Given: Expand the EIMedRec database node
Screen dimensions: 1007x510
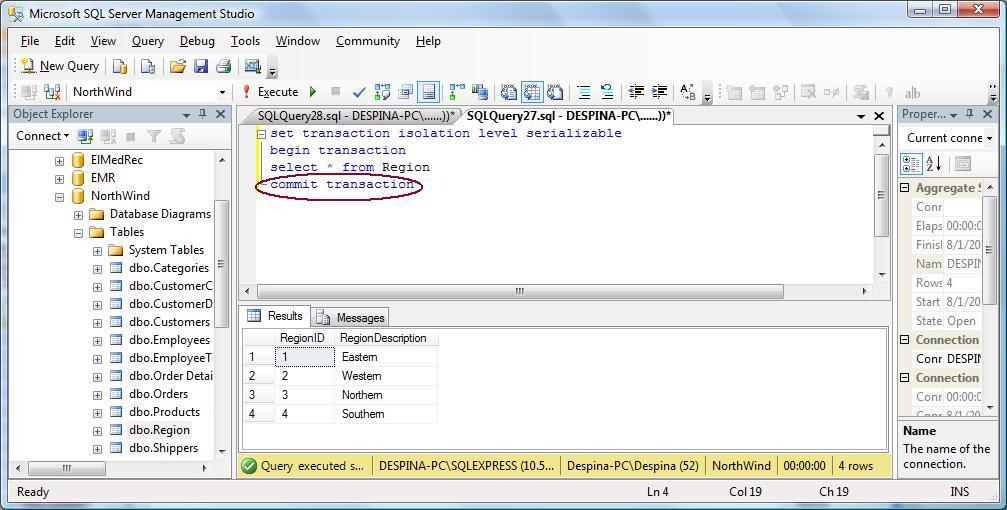Looking at the screenshot, I should click(x=60, y=161).
